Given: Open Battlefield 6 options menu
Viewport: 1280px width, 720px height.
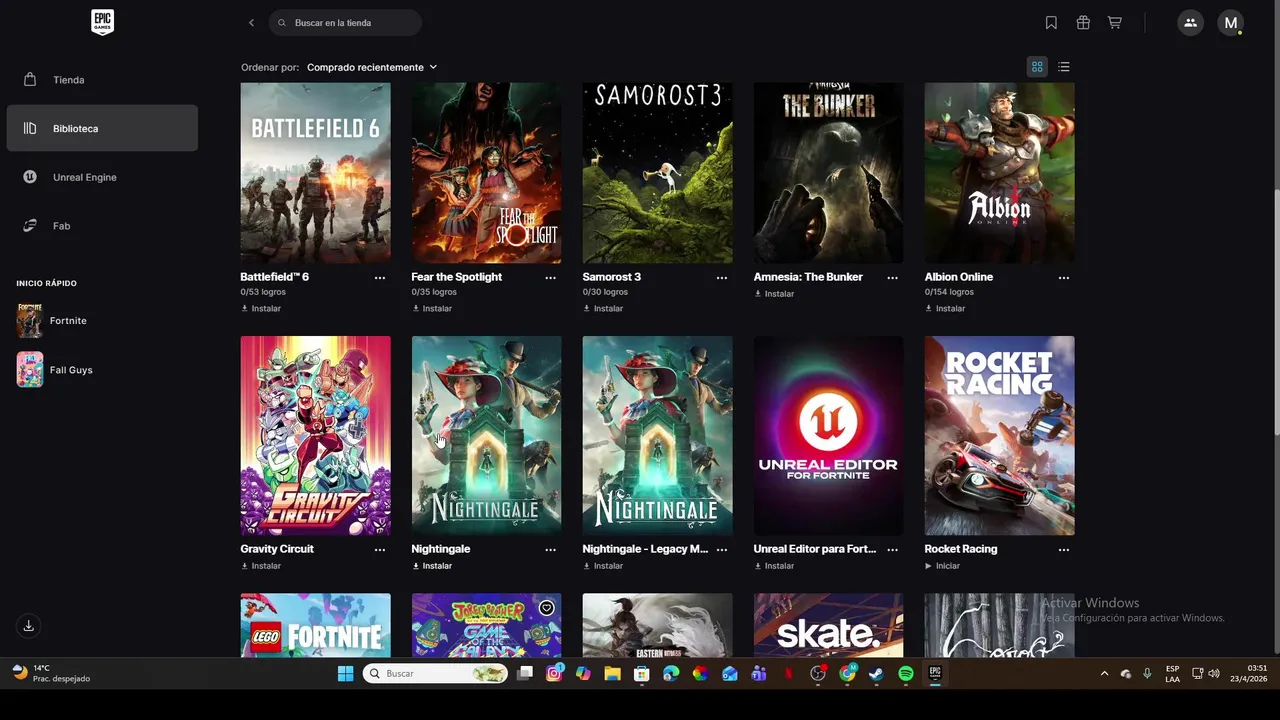Looking at the screenshot, I should click(x=380, y=278).
